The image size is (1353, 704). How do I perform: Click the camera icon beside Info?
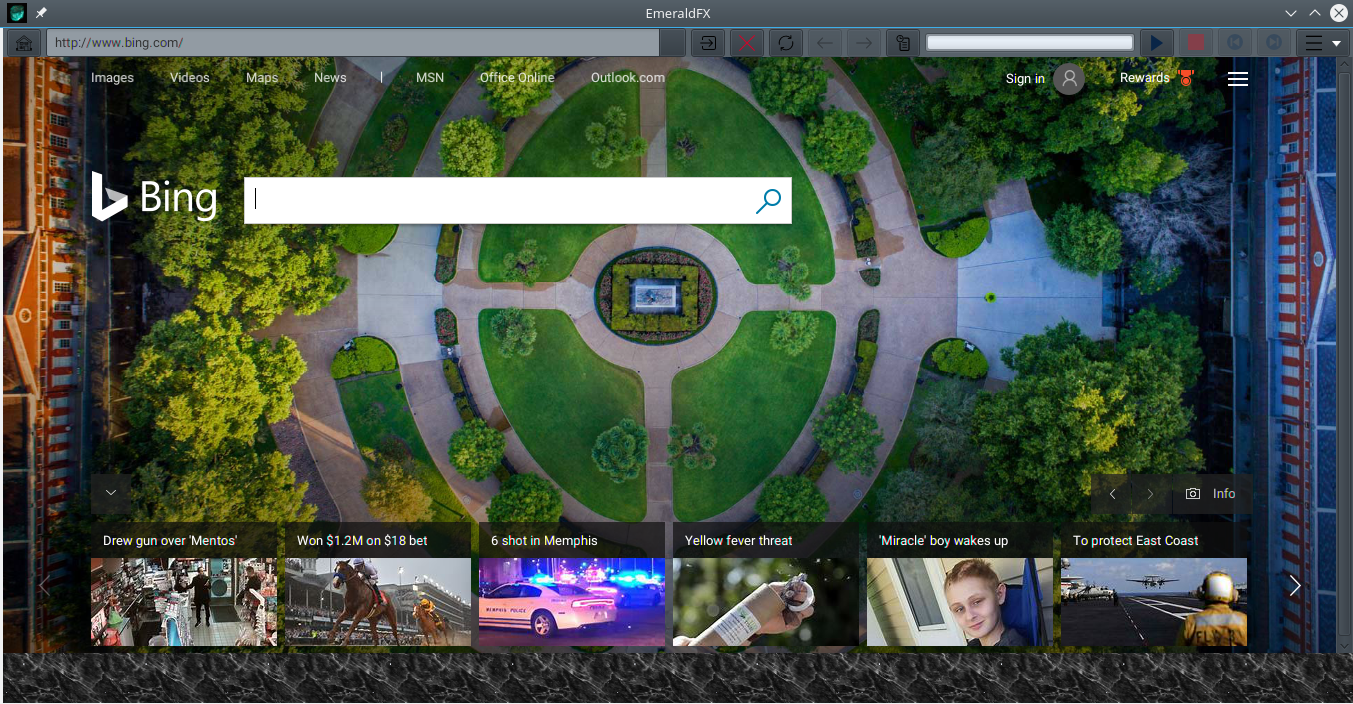(x=1192, y=494)
